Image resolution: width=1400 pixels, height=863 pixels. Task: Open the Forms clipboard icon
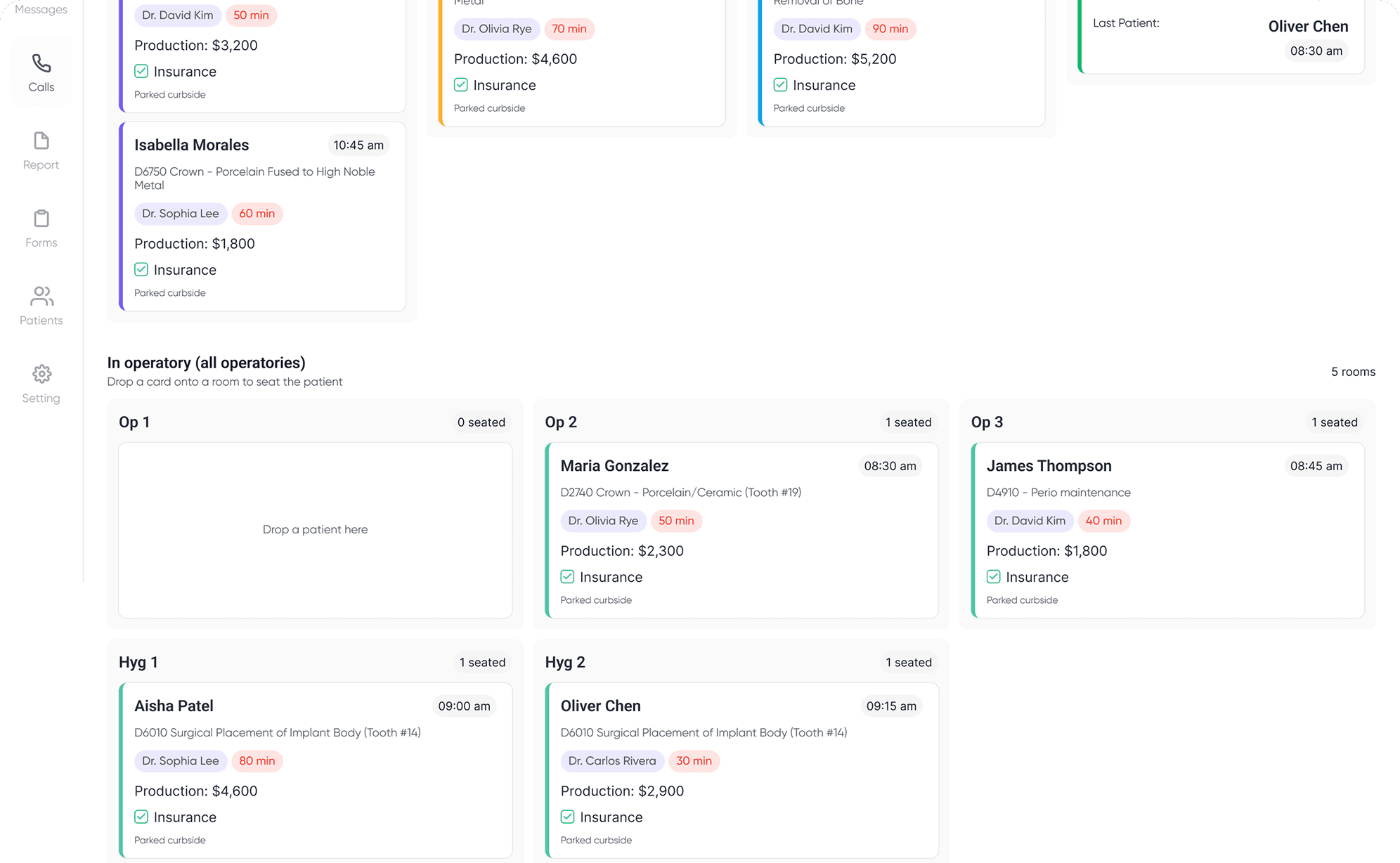pyautogui.click(x=41, y=219)
